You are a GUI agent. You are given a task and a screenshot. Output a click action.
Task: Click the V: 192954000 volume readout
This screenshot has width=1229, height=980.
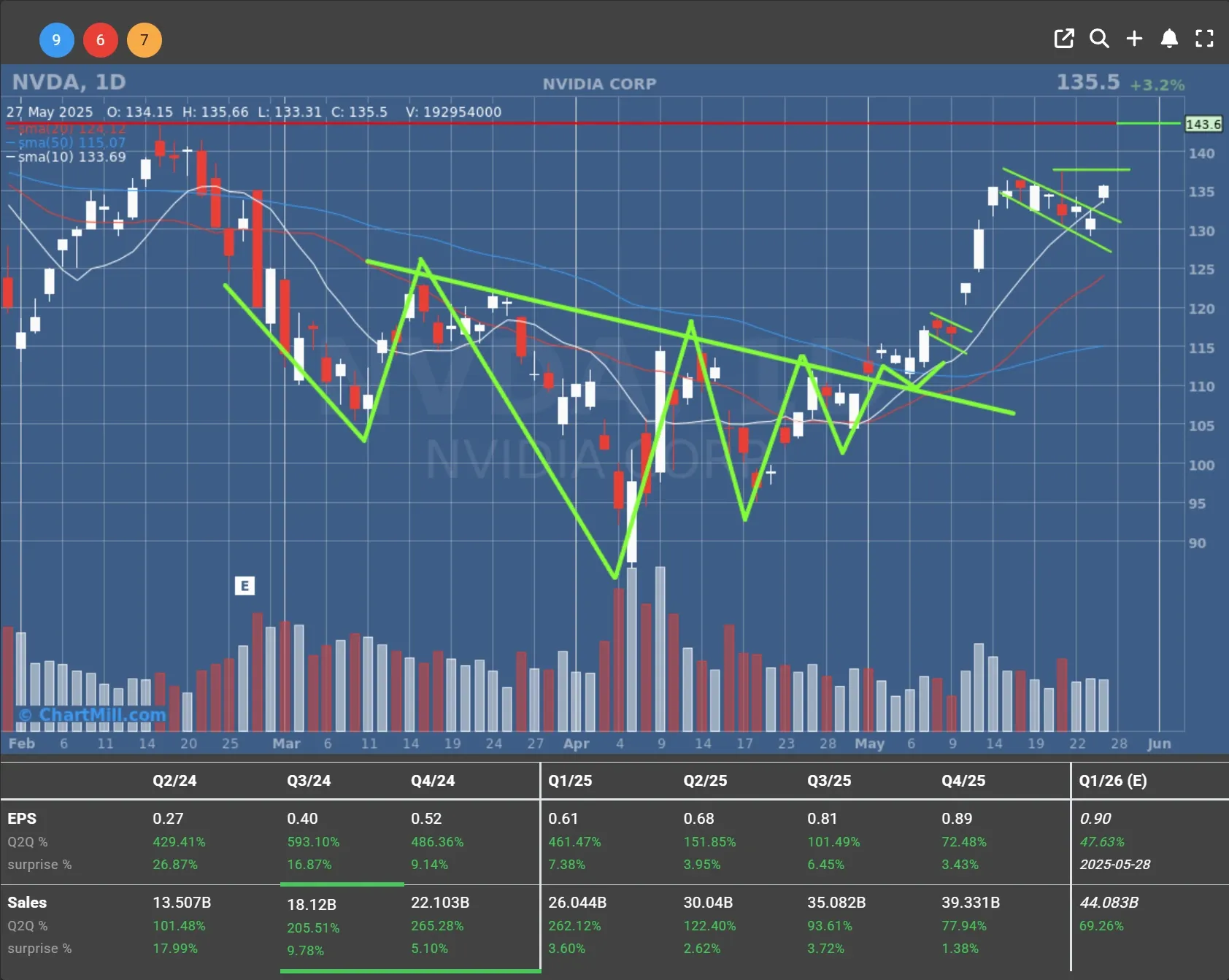click(x=454, y=112)
